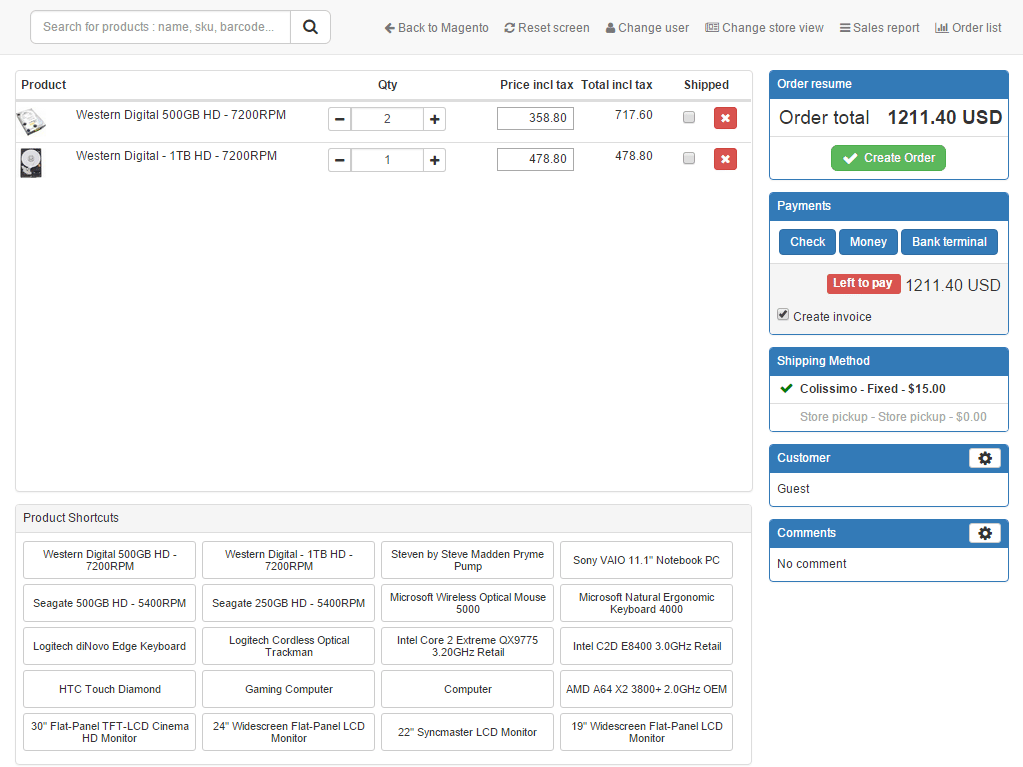
Task: Add HTC Touch Diamond shortcut
Action: tap(110, 689)
